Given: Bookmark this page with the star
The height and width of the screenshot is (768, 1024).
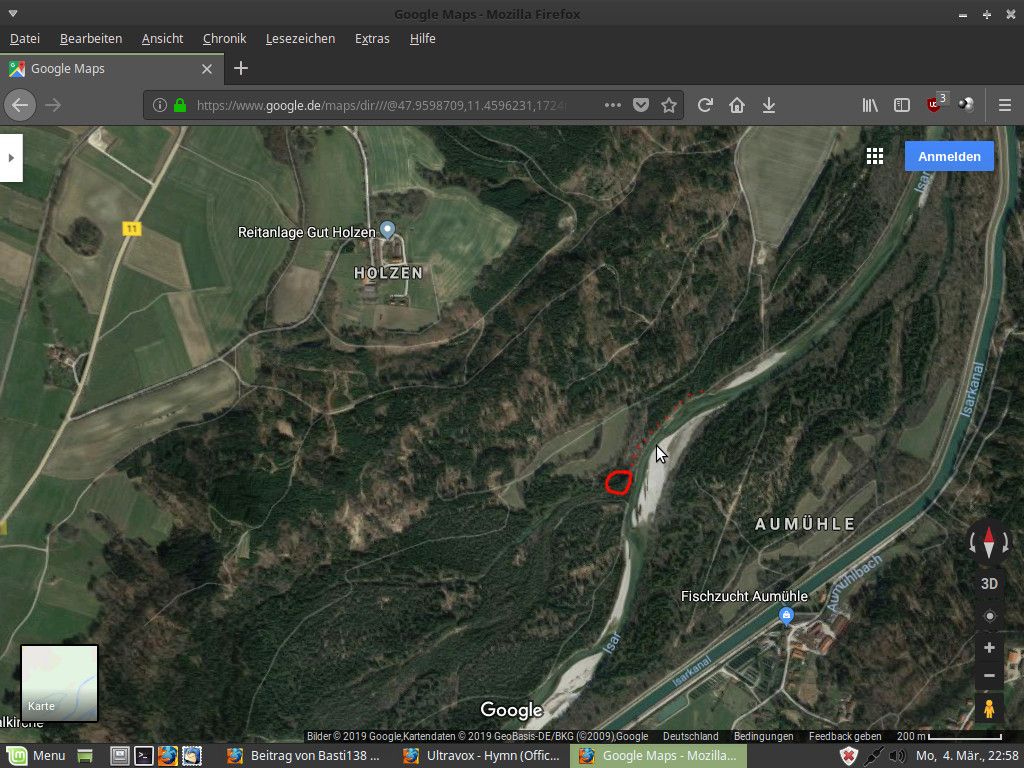Looking at the screenshot, I should tap(669, 105).
